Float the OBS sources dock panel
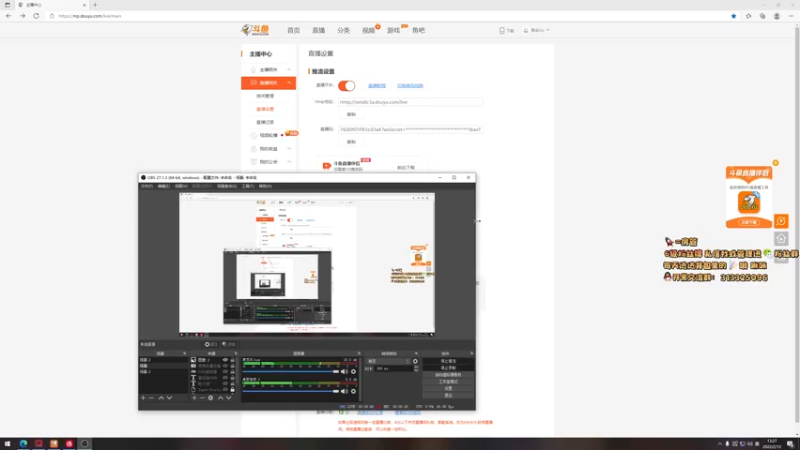 [236, 354]
